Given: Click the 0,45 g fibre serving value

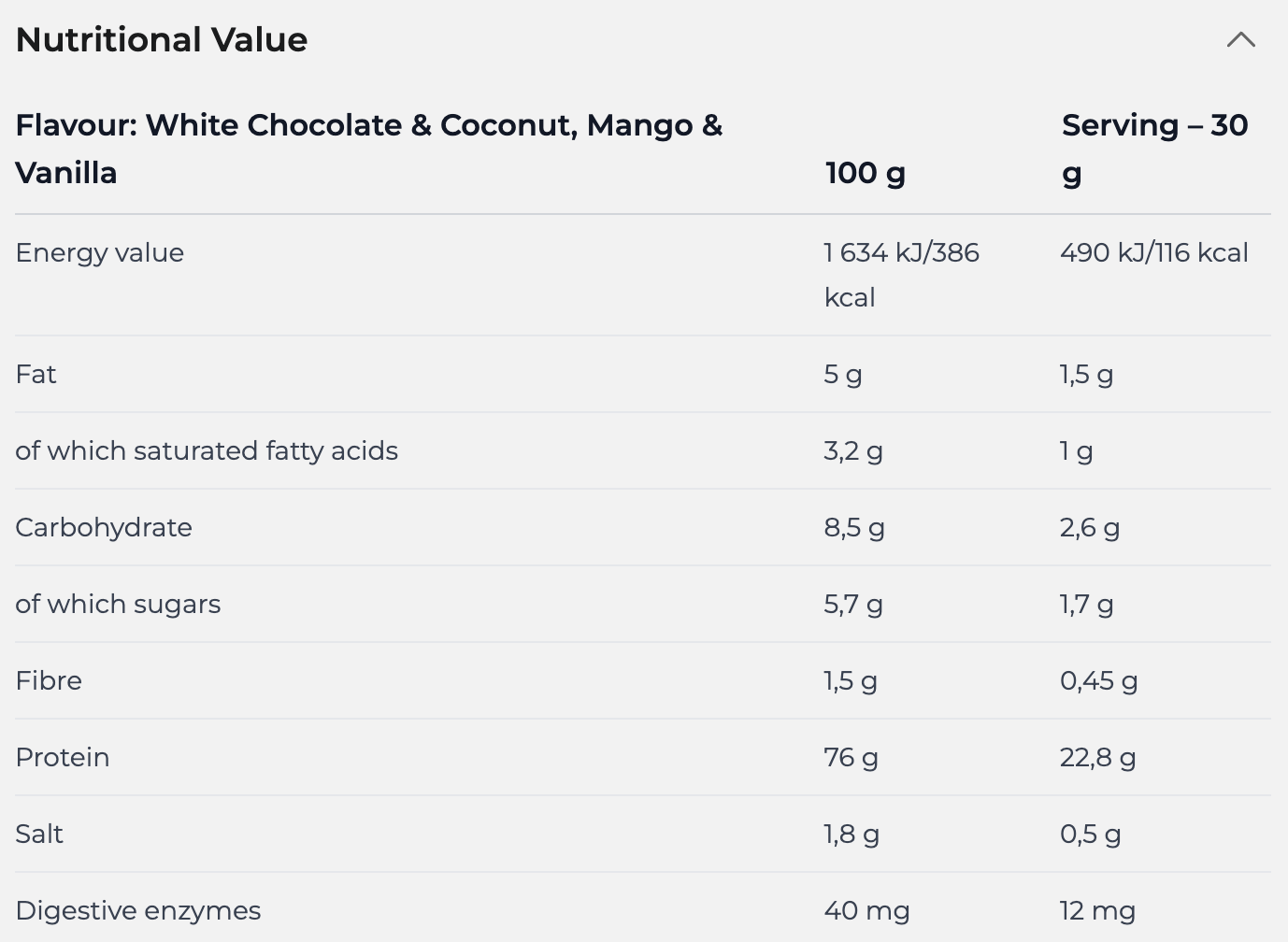Looking at the screenshot, I should (1098, 680).
